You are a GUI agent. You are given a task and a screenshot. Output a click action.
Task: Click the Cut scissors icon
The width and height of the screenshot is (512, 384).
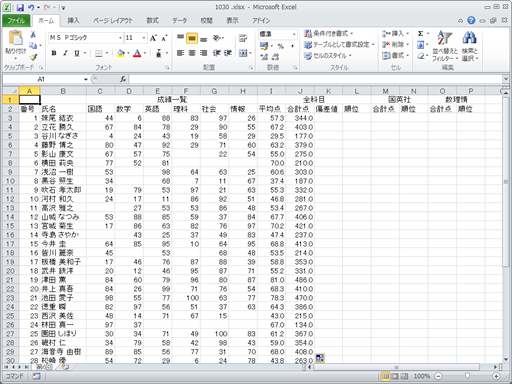click(x=33, y=34)
